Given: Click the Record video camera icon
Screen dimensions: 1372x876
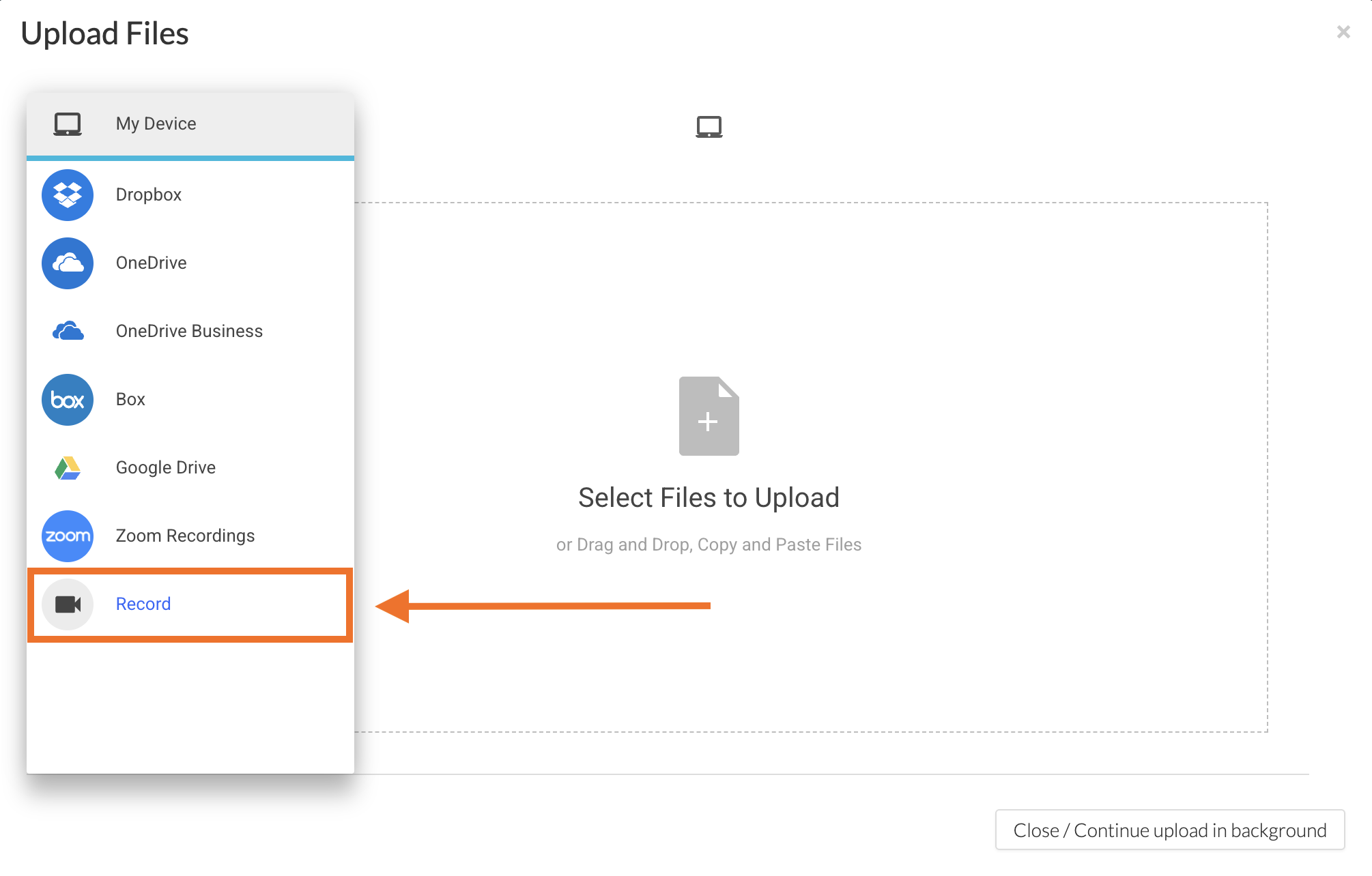Looking at the screenshot, I should 68,604.
